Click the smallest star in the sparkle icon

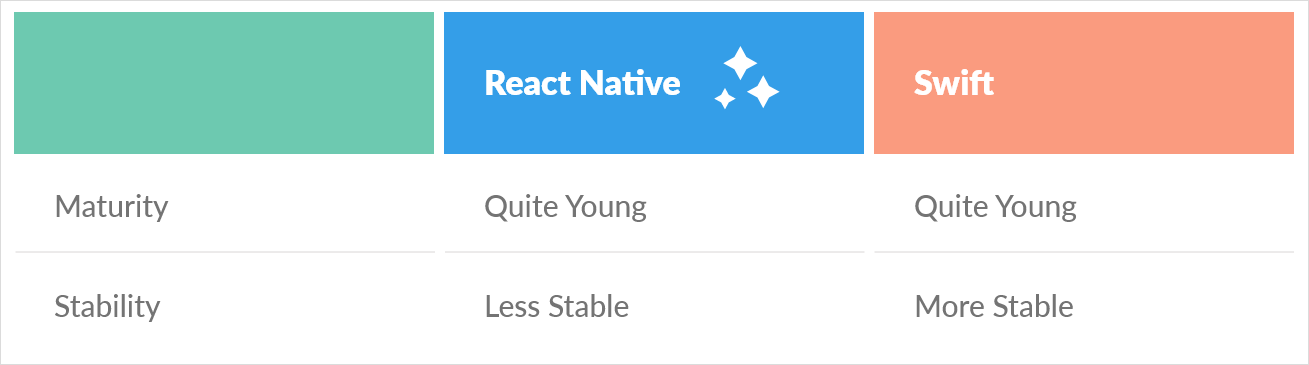(725, 98)
